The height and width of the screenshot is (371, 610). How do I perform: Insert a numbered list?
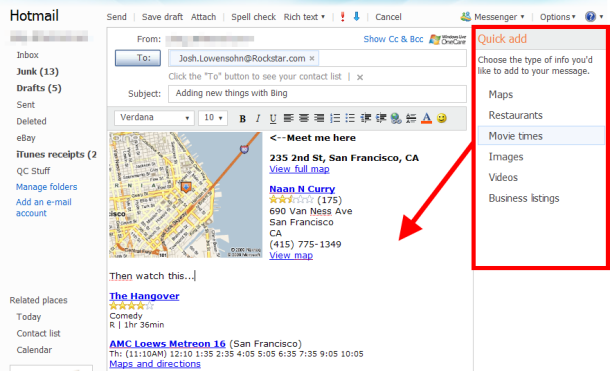pos(335,118)
